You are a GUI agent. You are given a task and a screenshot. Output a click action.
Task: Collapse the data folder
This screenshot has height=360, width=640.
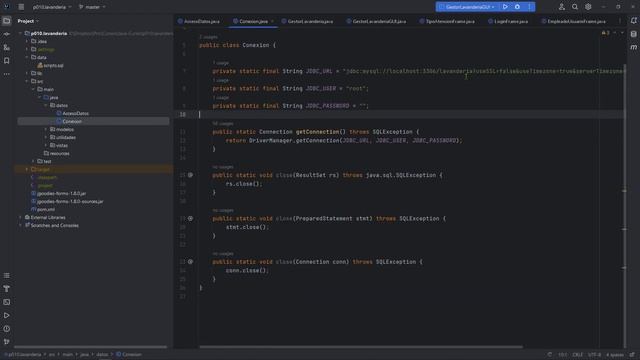coord(27,57)
